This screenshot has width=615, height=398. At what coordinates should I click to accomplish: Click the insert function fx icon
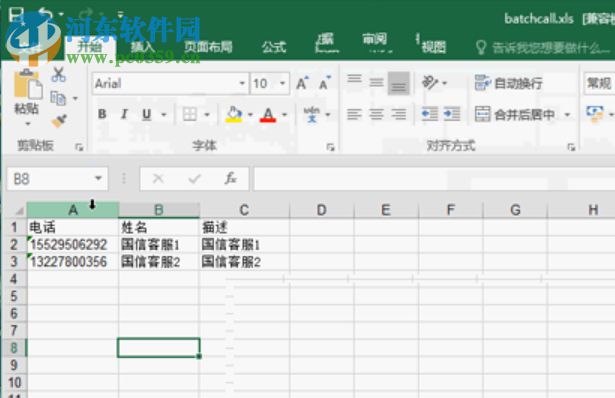click(230, 179)
